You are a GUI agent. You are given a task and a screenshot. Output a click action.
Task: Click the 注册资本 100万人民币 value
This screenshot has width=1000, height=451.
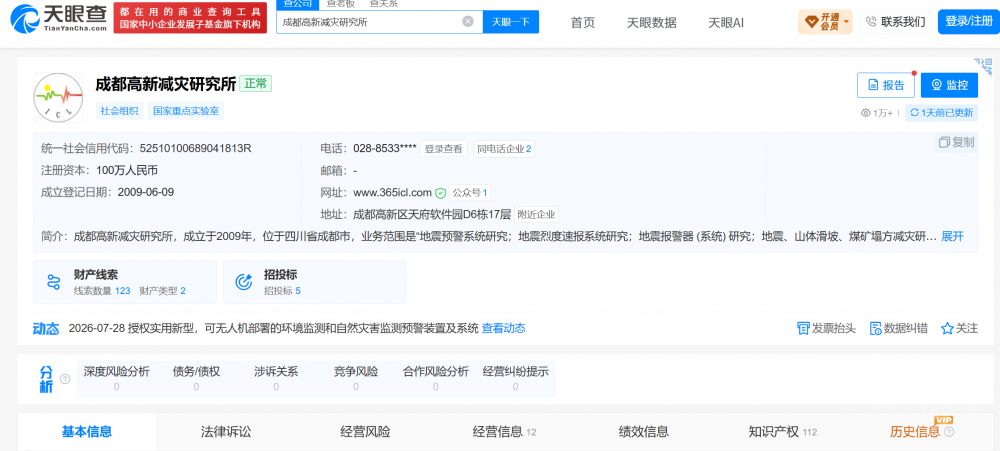[x=127, y=170]
